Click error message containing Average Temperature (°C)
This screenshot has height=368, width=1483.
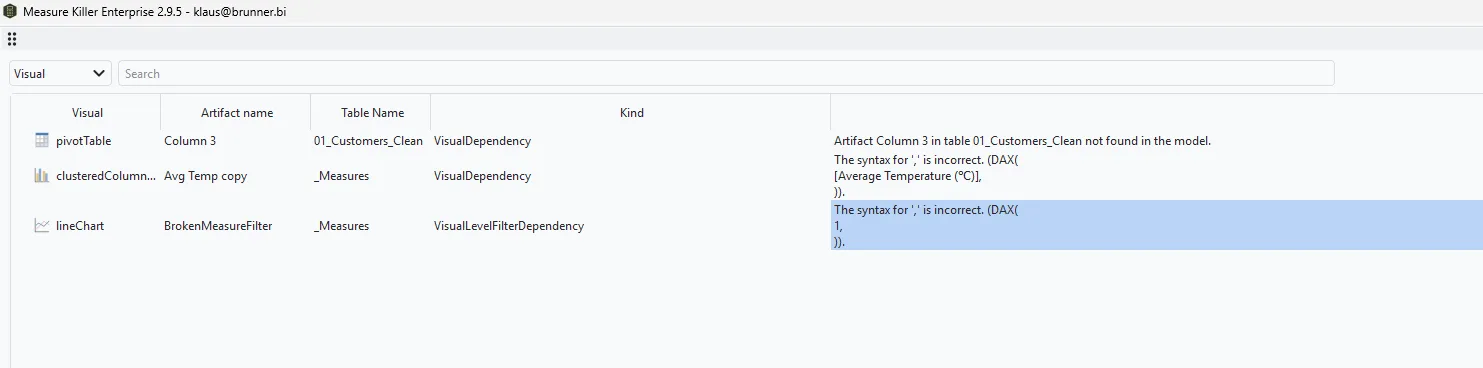[925, 175]
